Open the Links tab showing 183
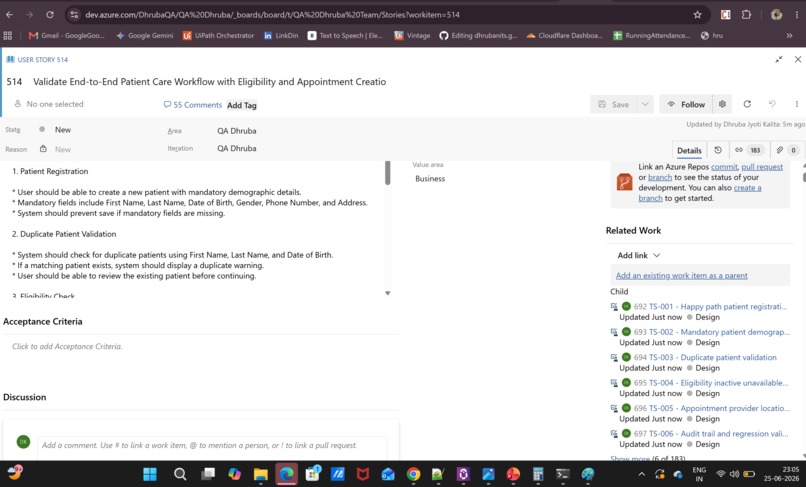The image size is (806, 487). 747,150
